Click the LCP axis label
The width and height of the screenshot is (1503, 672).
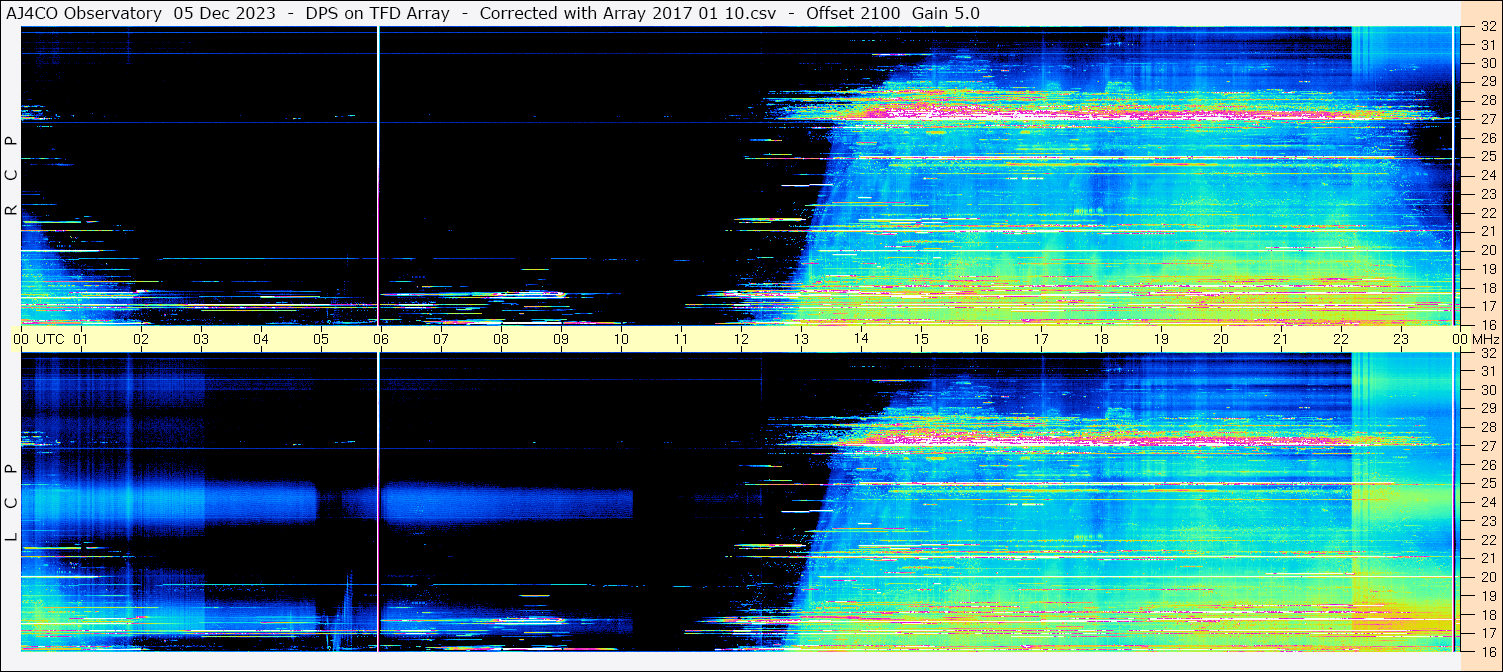(x=11, y=503)
